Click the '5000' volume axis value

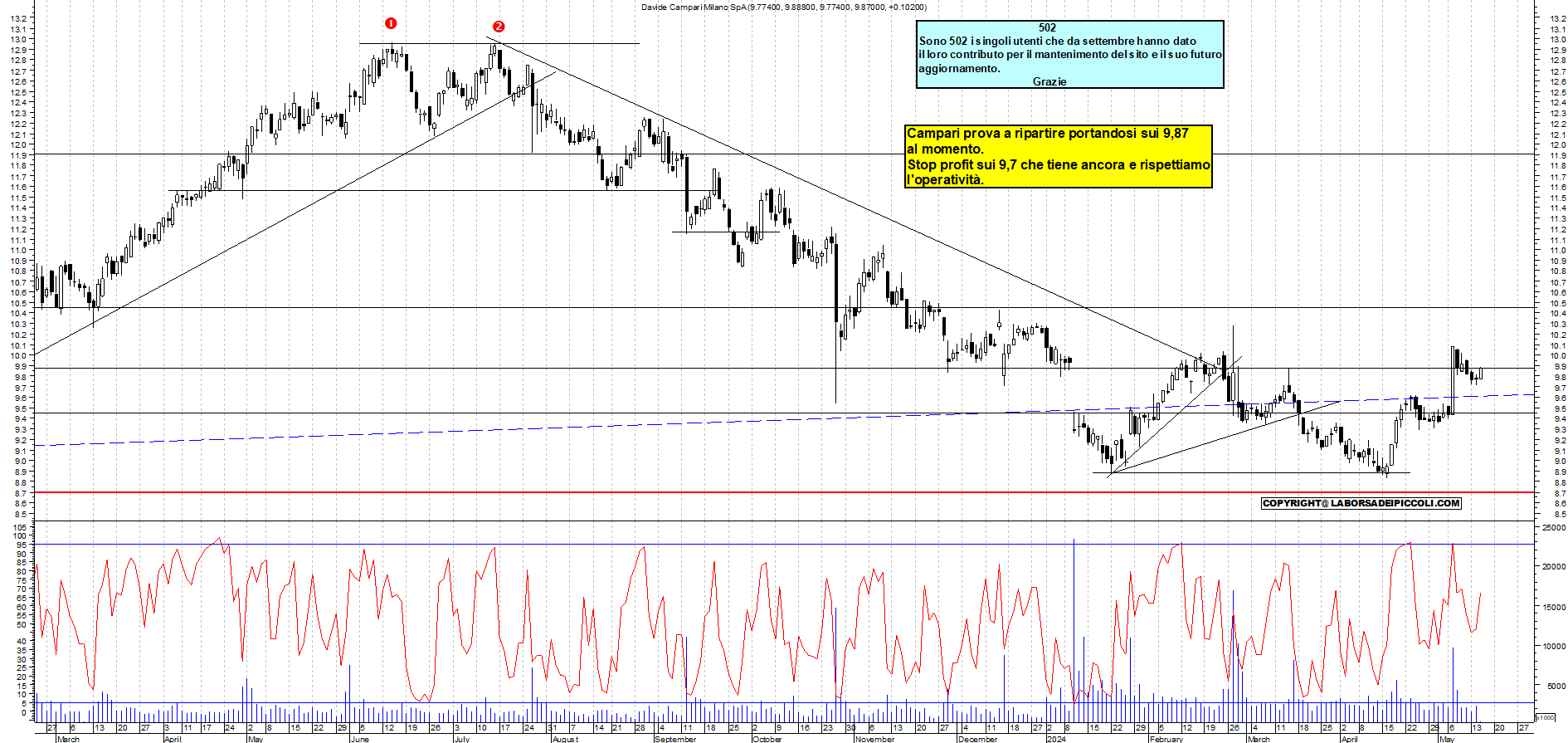point(1556,686)
